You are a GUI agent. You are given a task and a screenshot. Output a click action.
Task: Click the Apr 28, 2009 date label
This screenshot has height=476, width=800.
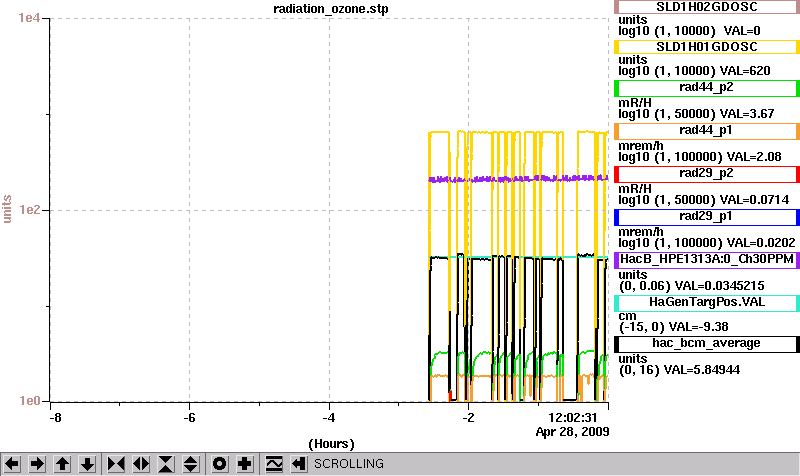(572, 432)
